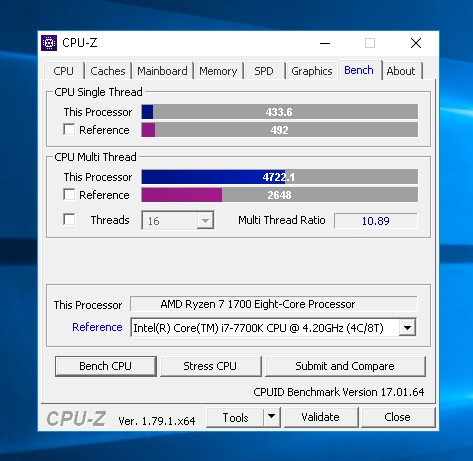Click the Close button at bottom
This screenshot has height=461, width=473.
[397, 417]
